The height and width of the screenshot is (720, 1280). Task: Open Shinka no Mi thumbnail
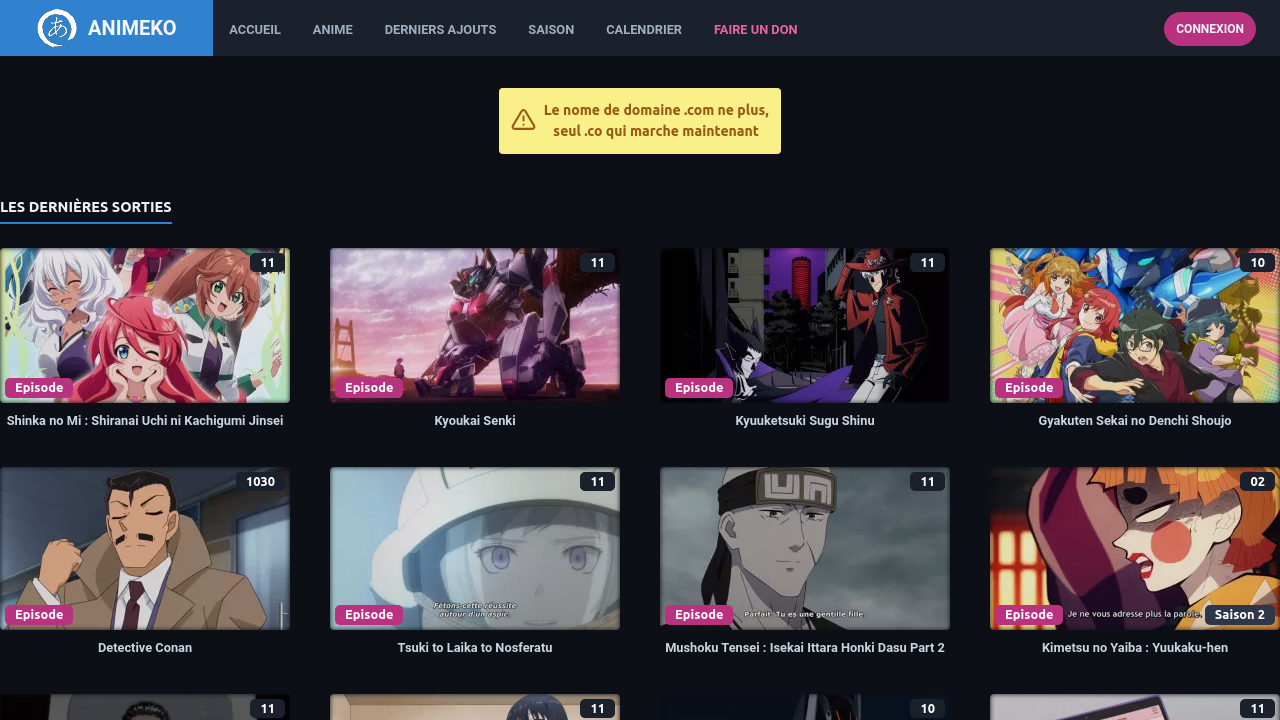pyautogui.click(x=145, y=326)
